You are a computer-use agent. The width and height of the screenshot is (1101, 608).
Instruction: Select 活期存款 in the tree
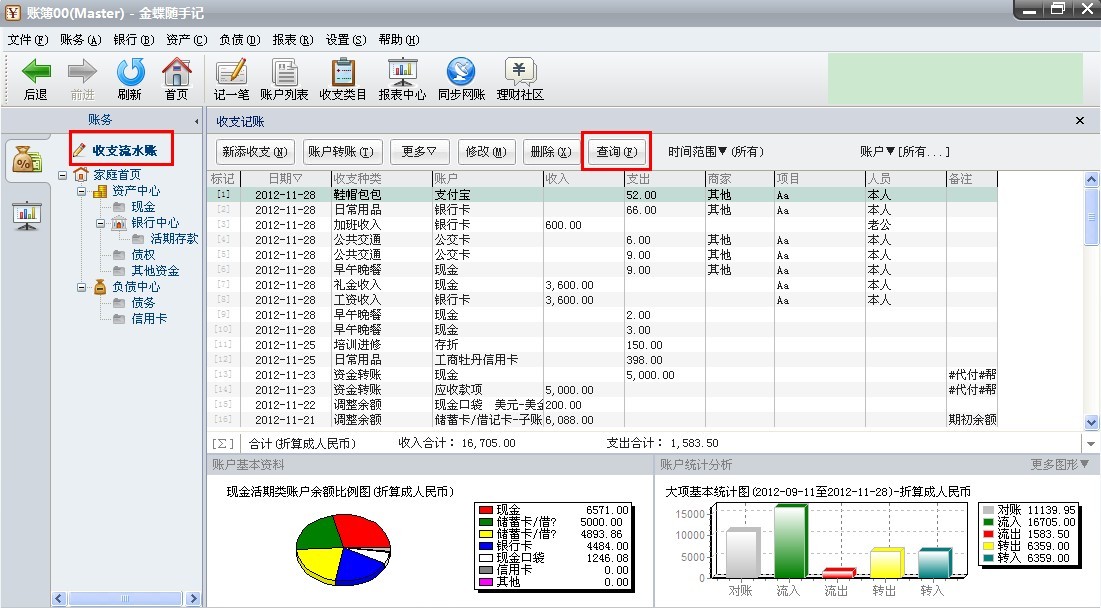(174, 239)
